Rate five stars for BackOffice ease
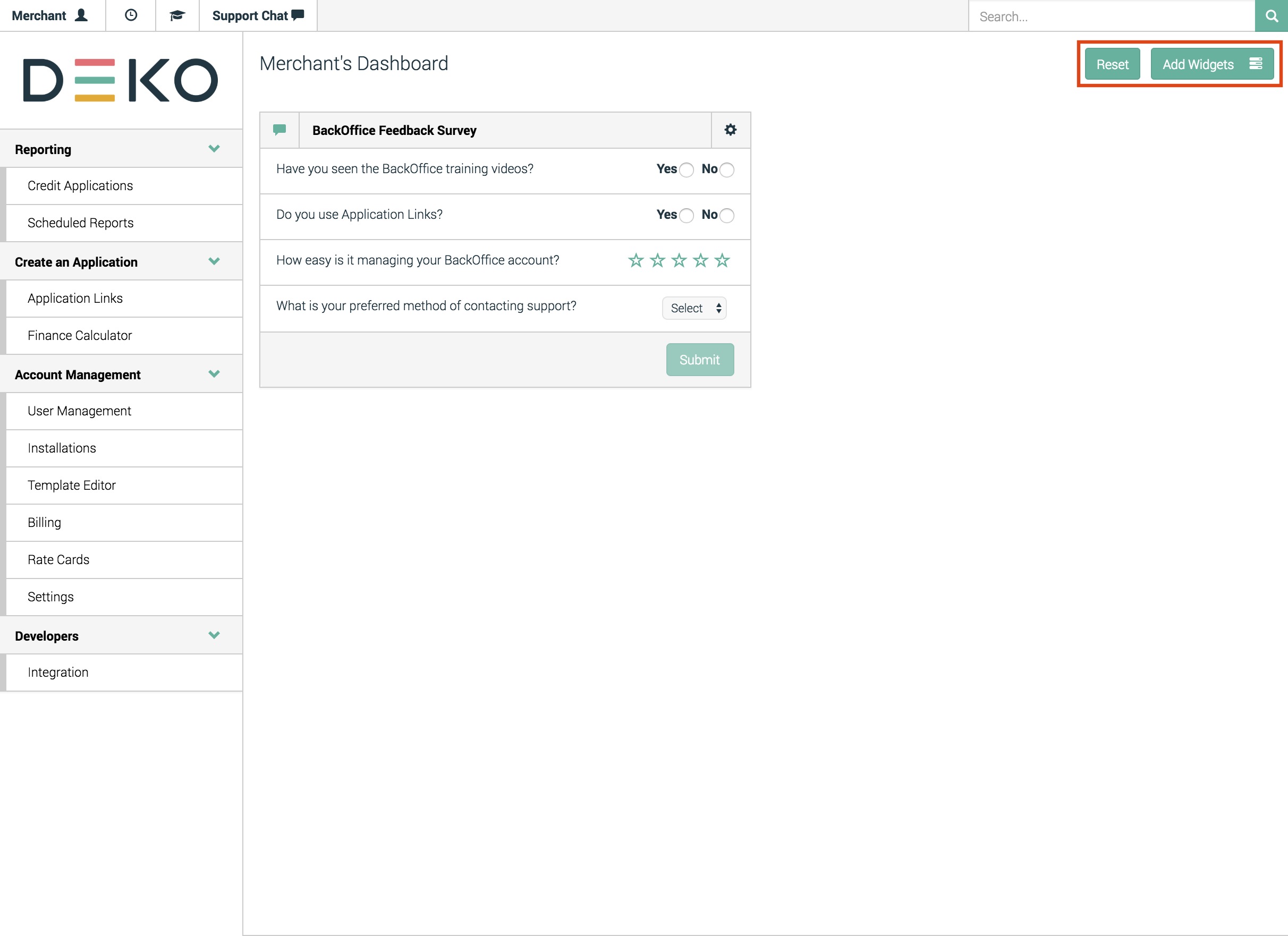Screen dimensions: 1288x936 (722, 260)
